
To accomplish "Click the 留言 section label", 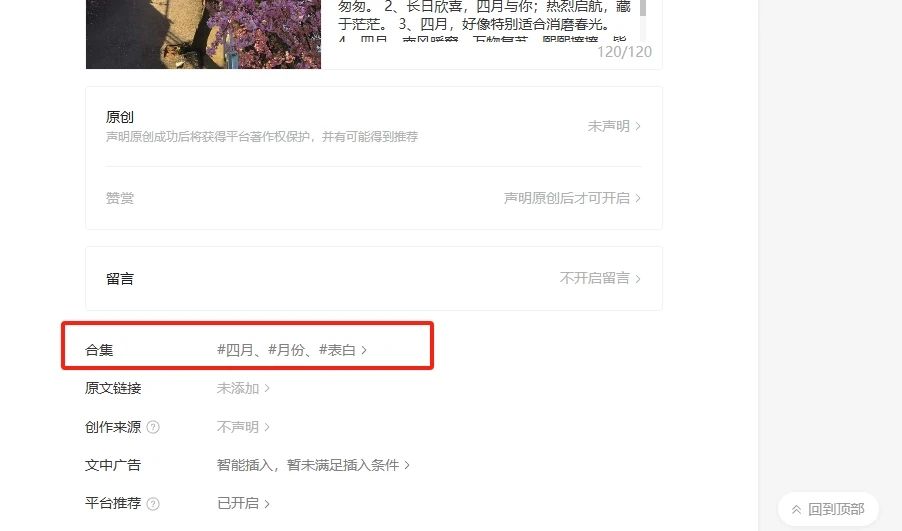I will (x=120, y=279).
